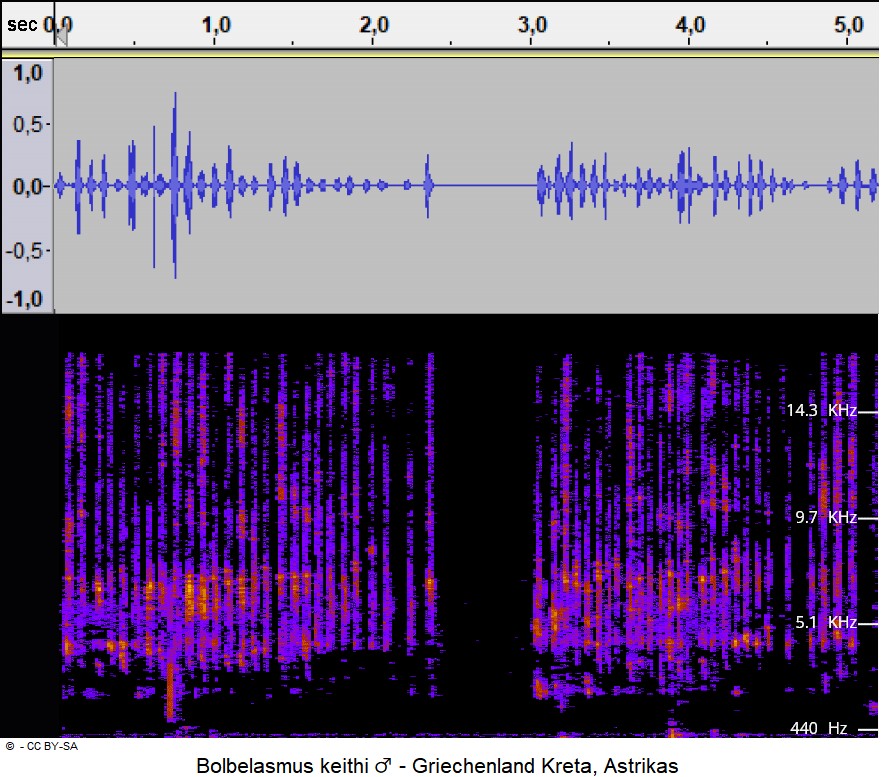This screenshot has height=777, width=881.
Task: Click the 0,5 amplitude scale label
Action: (28, 124)
